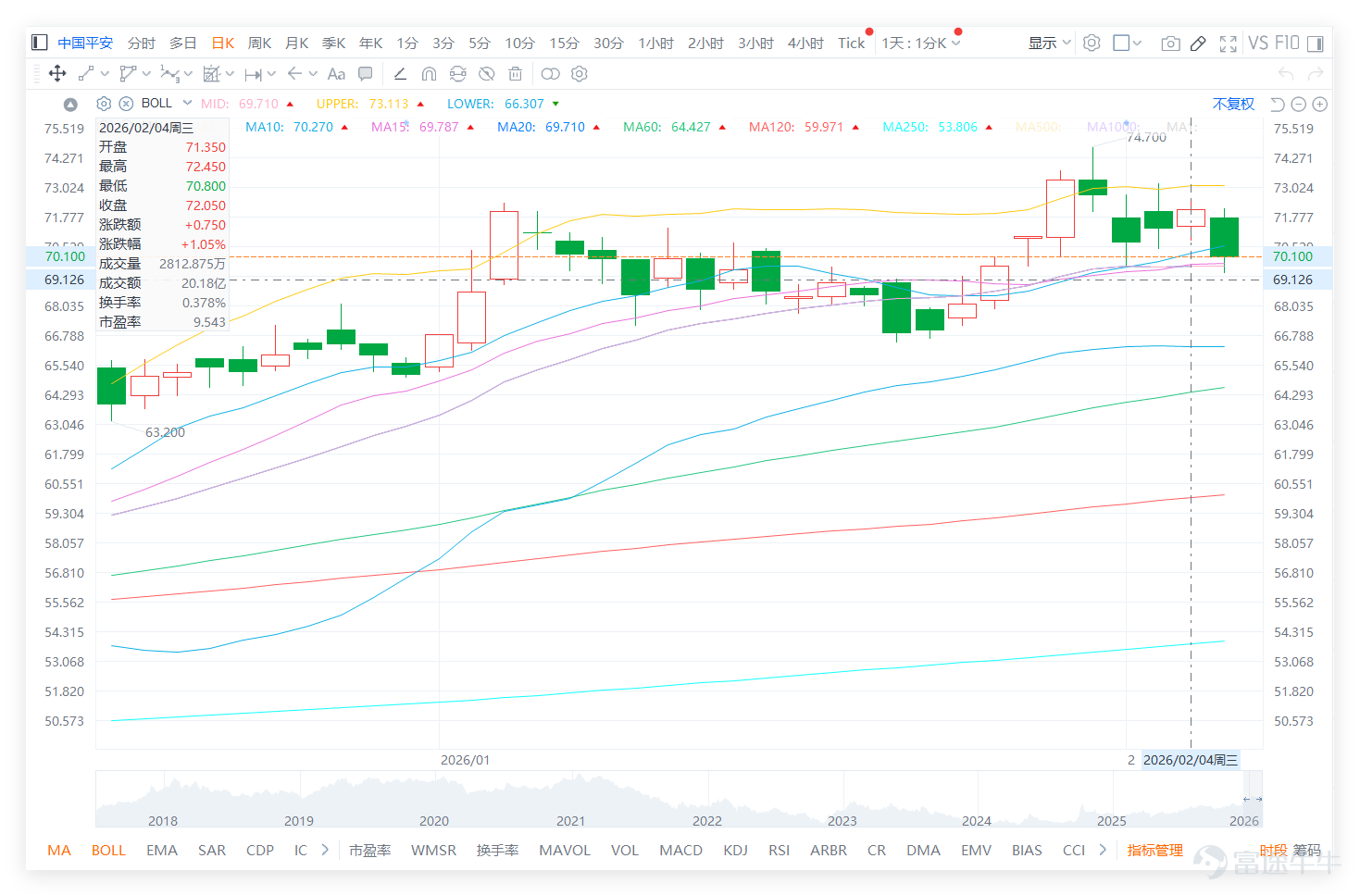Screen dimensions: 1360x896
Task: Select the KDJ indicator
Action: [x=735, y=850]
